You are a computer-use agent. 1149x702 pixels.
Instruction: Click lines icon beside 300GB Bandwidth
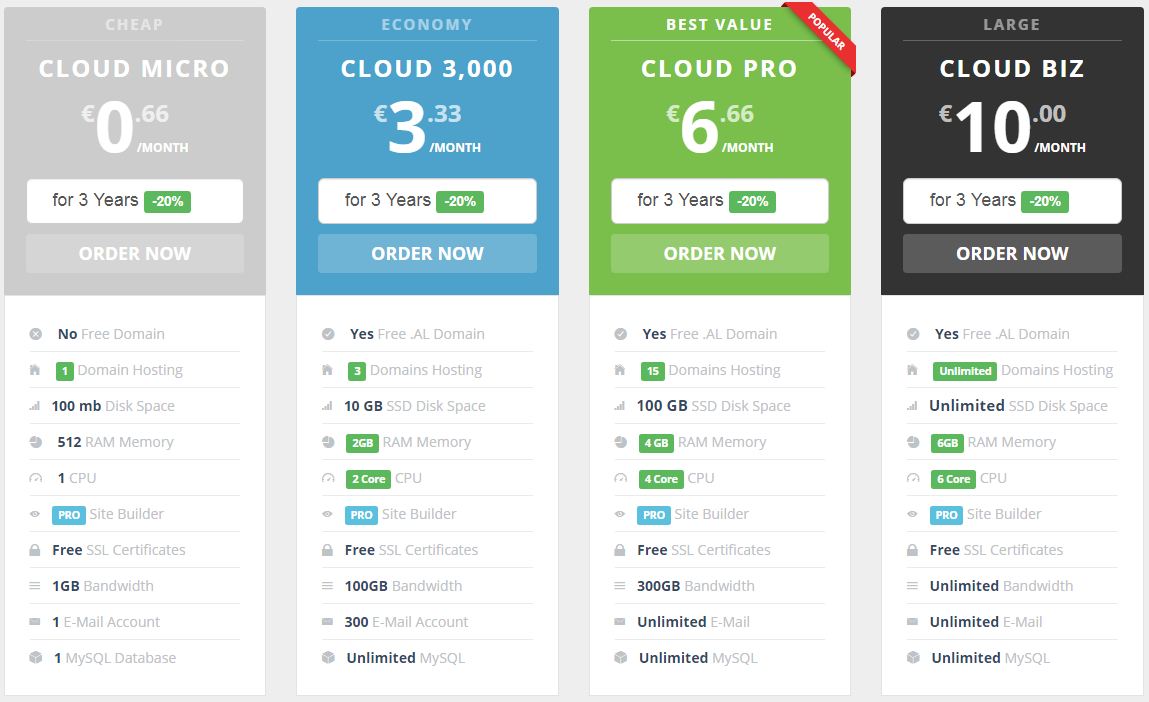(x=619, y=586)
